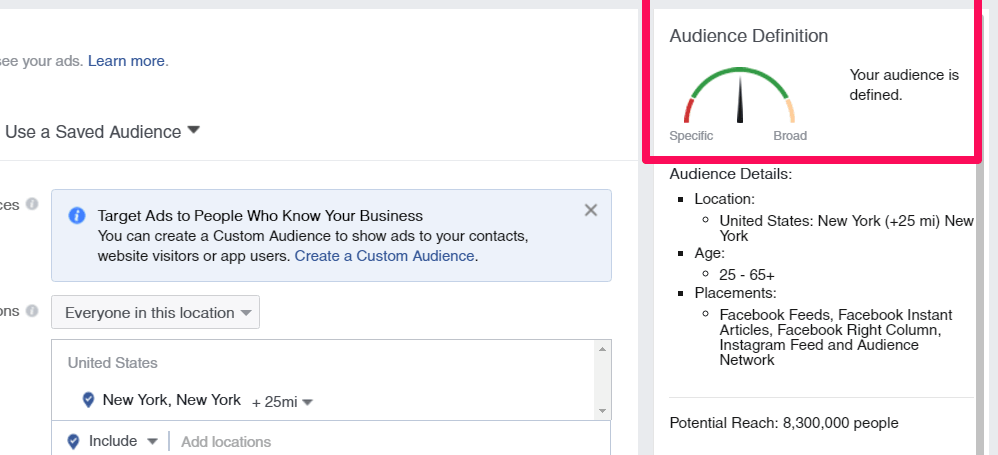The image size is (998, 455).
Task: Open the Everyone in this location dropdown
Action: point(155,312)
